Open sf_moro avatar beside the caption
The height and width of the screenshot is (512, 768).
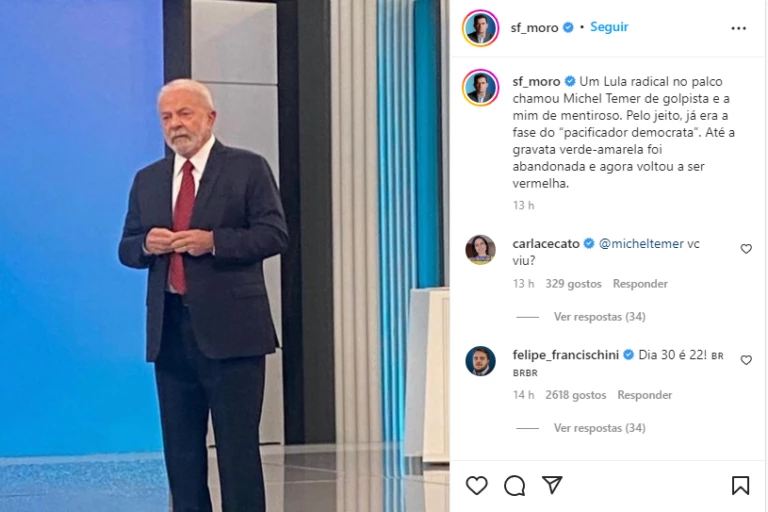(x=480, y=88)
